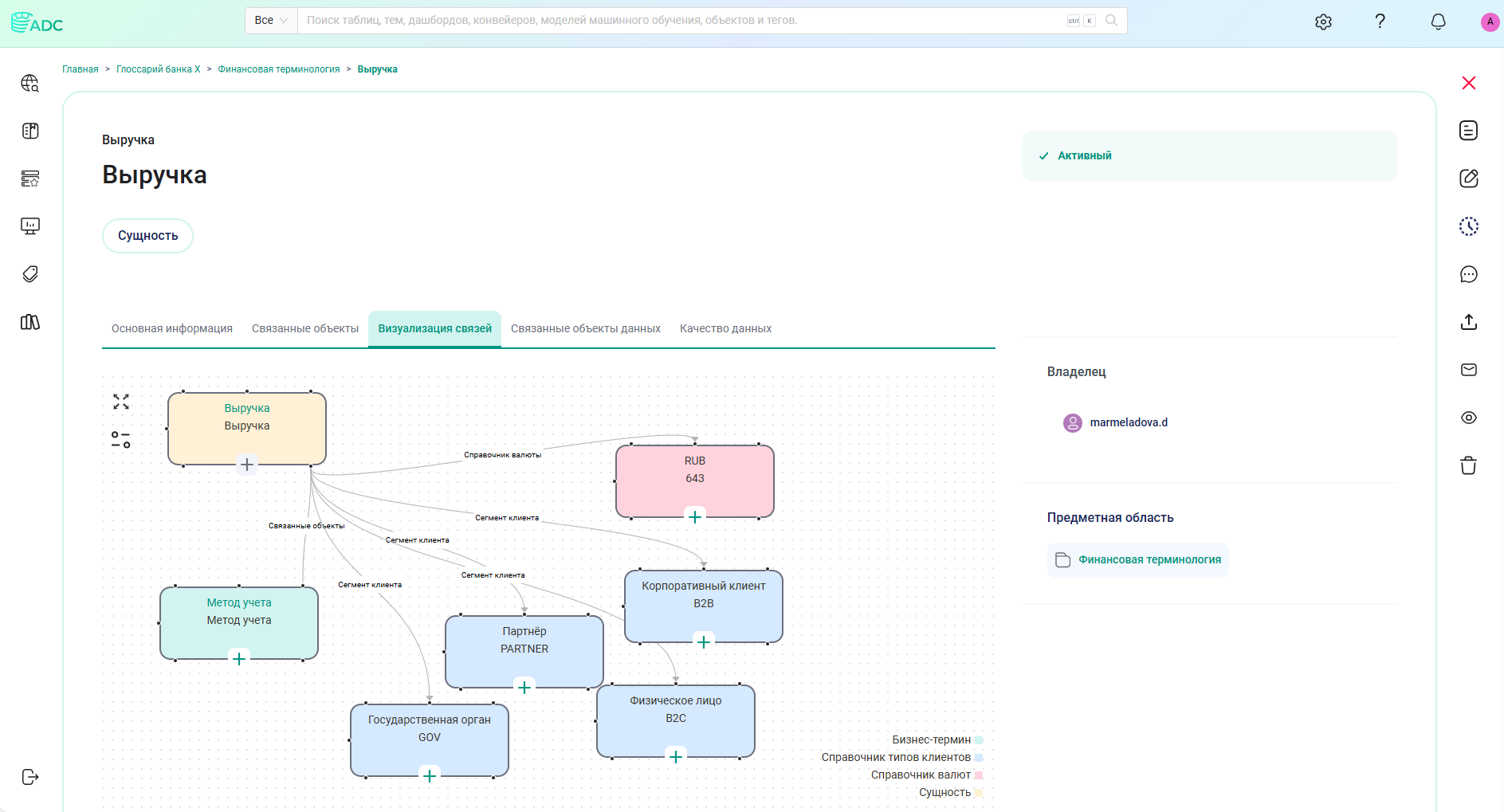
Task: Open Финансовая терминология subject area chip
Action: 1138,560
